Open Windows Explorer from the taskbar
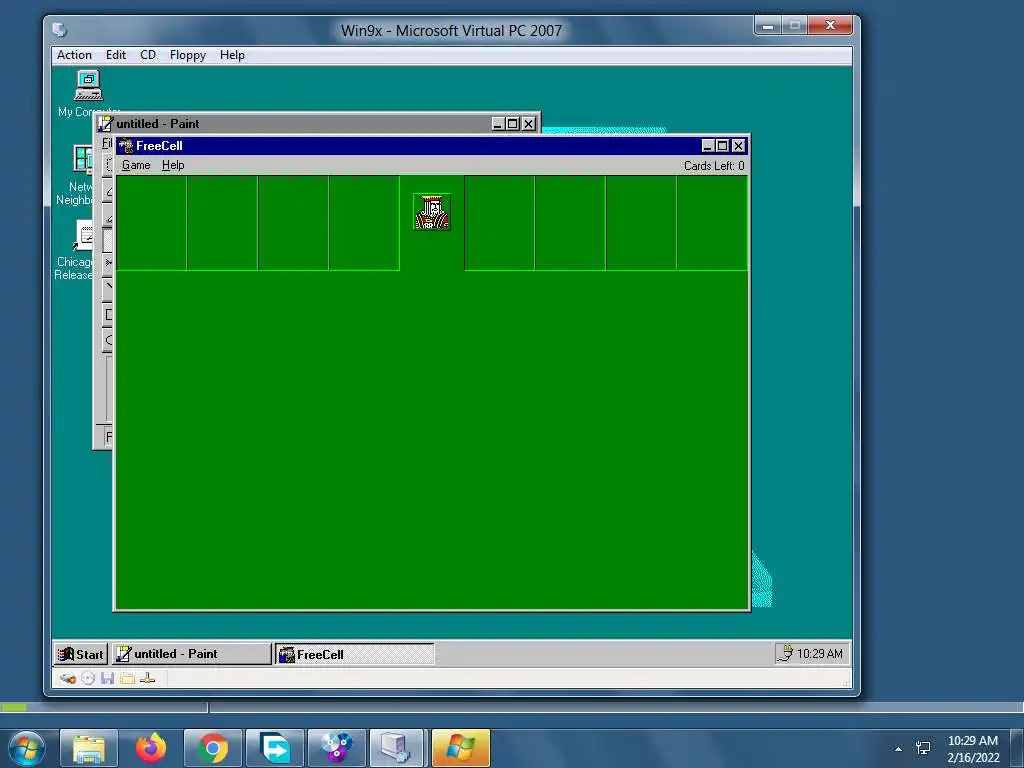The height and width of the screenshot is (768, 1024). click(x=89, y=748)
